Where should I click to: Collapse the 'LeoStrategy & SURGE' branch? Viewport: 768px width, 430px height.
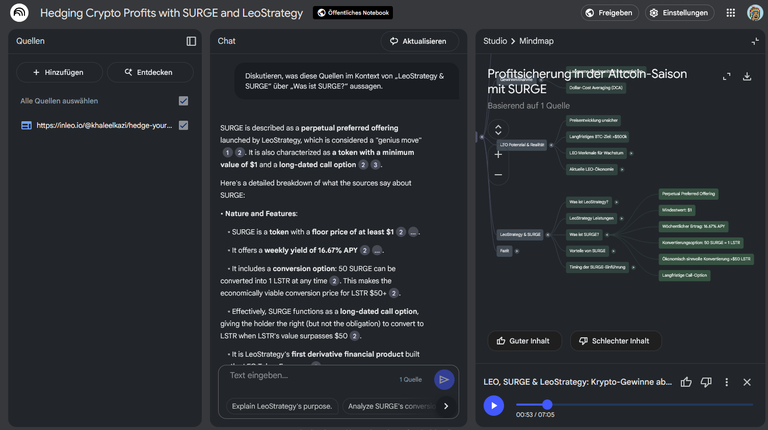[x=548, y=235]
